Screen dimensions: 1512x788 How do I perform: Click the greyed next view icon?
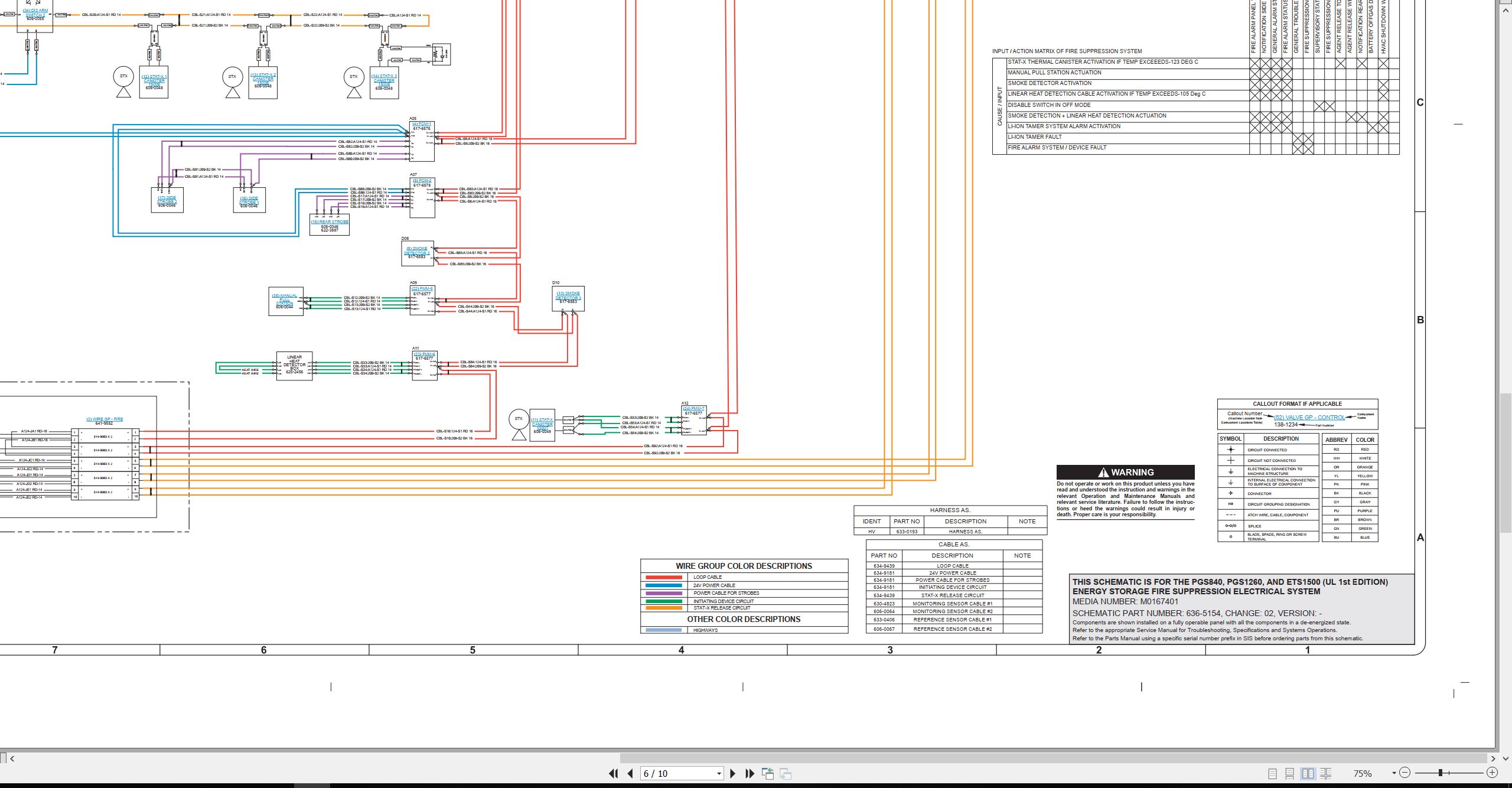coord(786,773)
